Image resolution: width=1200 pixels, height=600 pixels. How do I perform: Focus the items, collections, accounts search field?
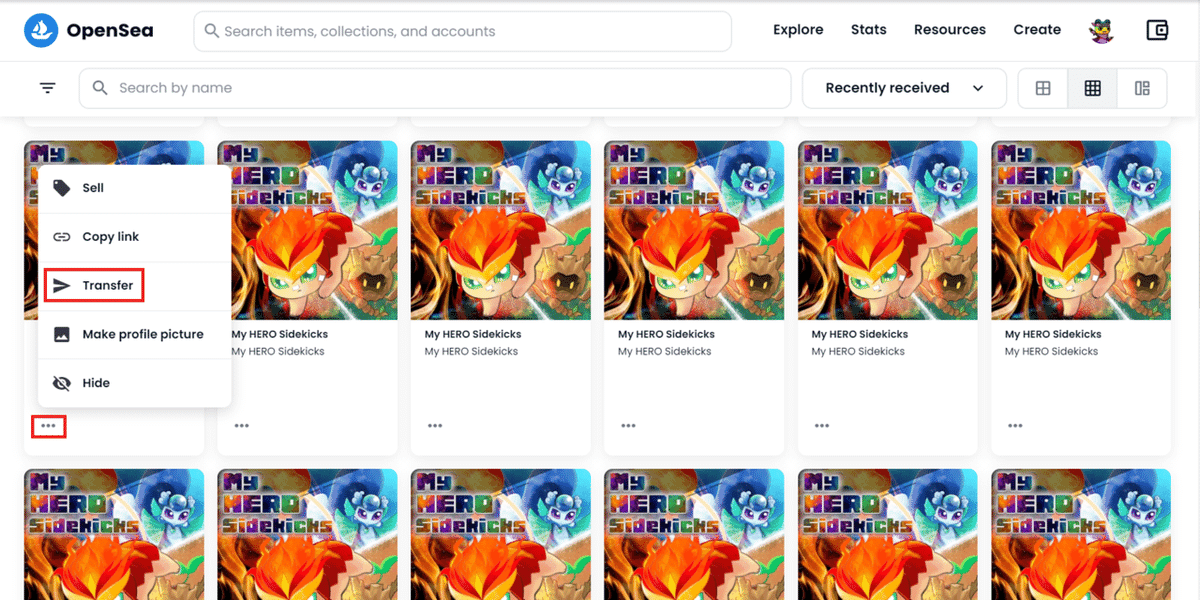pos(463,31)
